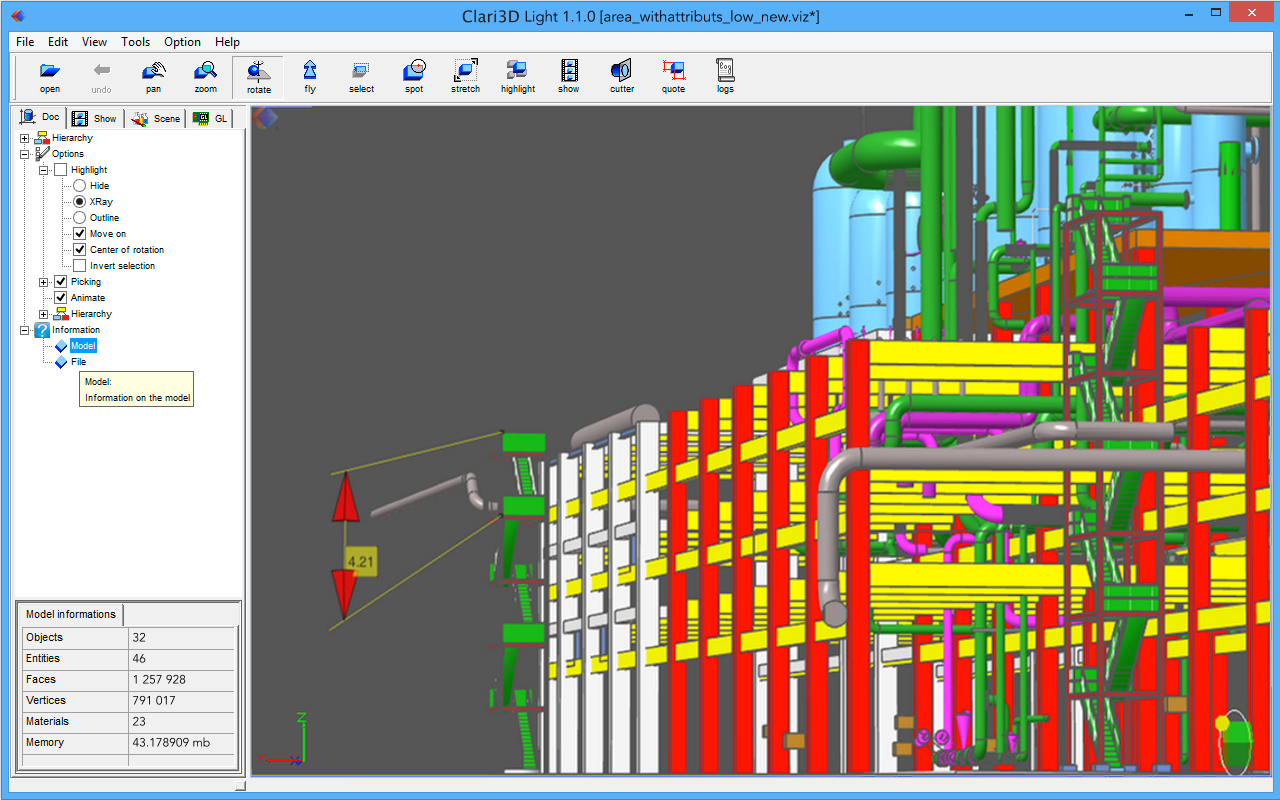Image resolution: width=1280 pixels, height=800 pixels.
Task: Switch to the Show tab
Action: (95, 118)
